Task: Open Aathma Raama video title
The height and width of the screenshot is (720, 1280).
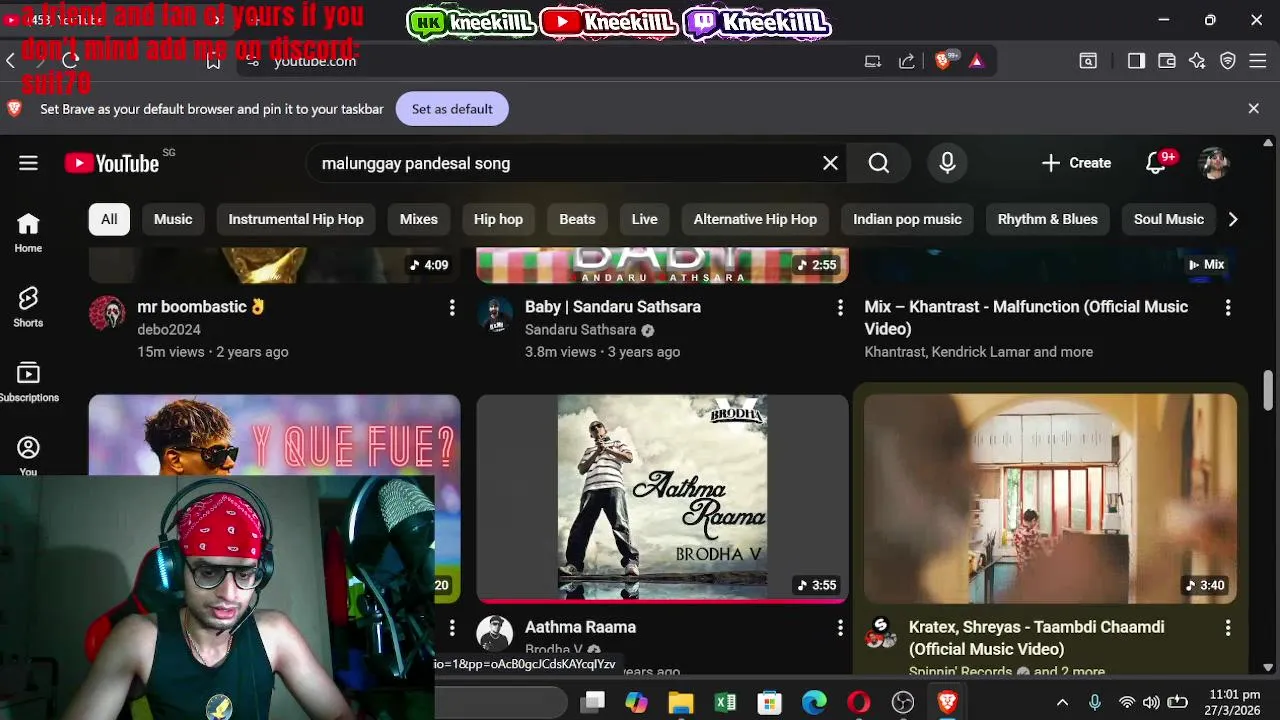Action: pyautogui.click(x=581, y=627)
